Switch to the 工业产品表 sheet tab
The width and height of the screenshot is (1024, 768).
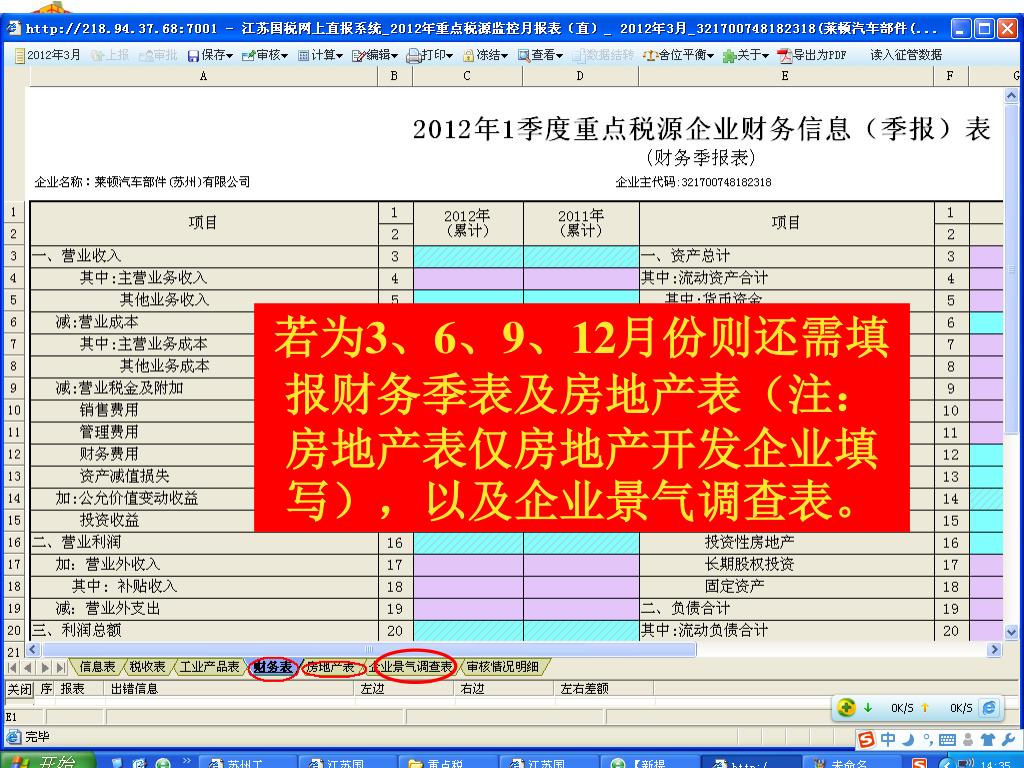210,667
